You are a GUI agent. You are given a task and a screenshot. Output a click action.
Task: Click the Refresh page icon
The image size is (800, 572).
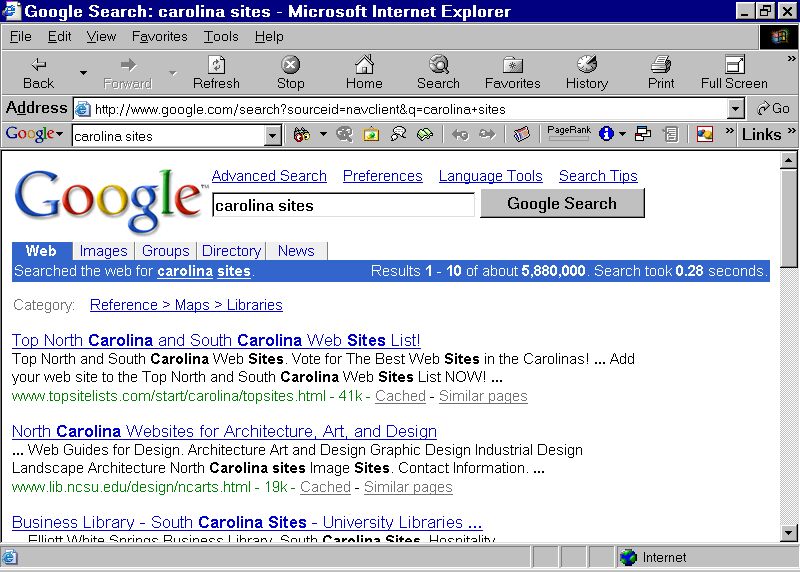coord(216,73)
